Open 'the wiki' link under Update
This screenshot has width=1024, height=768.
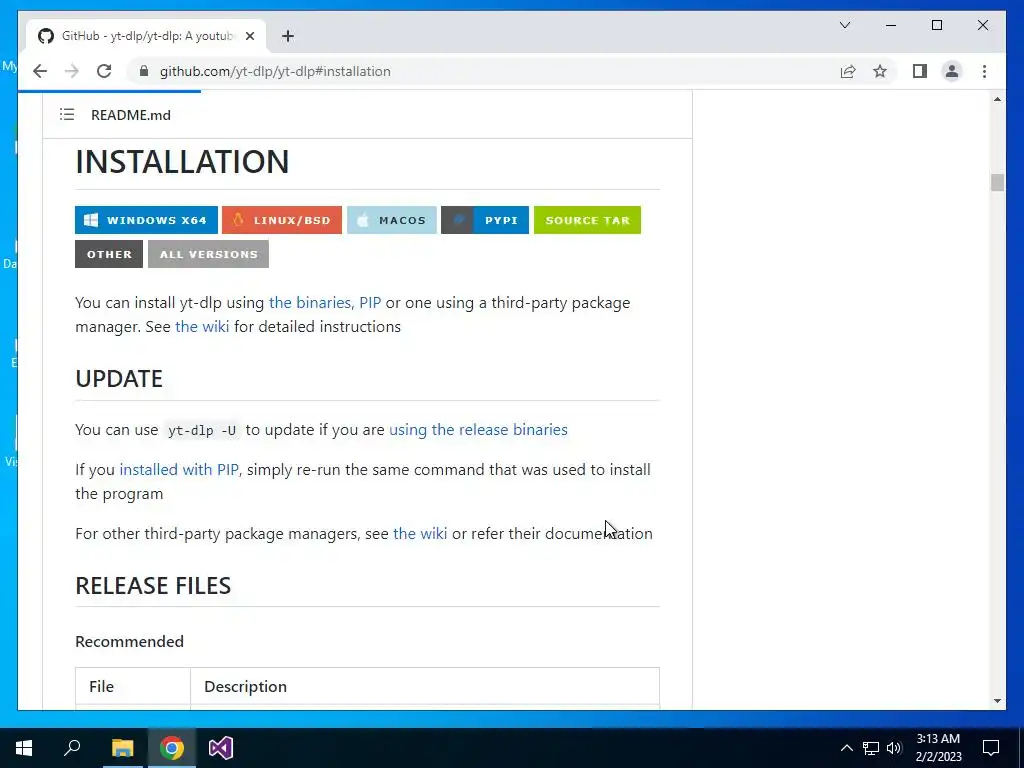[x=420, y=534]
